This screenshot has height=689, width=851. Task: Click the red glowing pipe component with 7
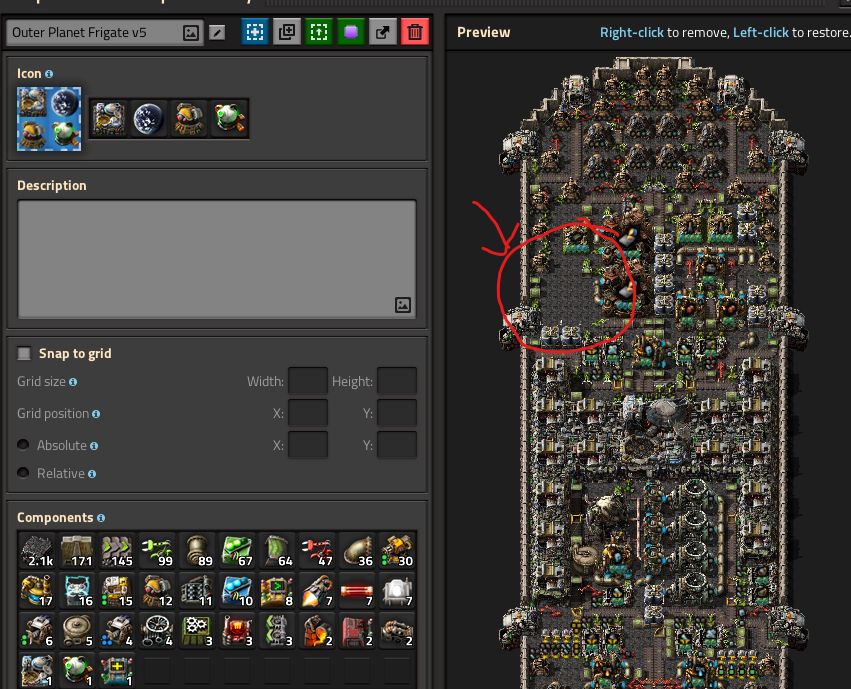(x=357, y=590)
